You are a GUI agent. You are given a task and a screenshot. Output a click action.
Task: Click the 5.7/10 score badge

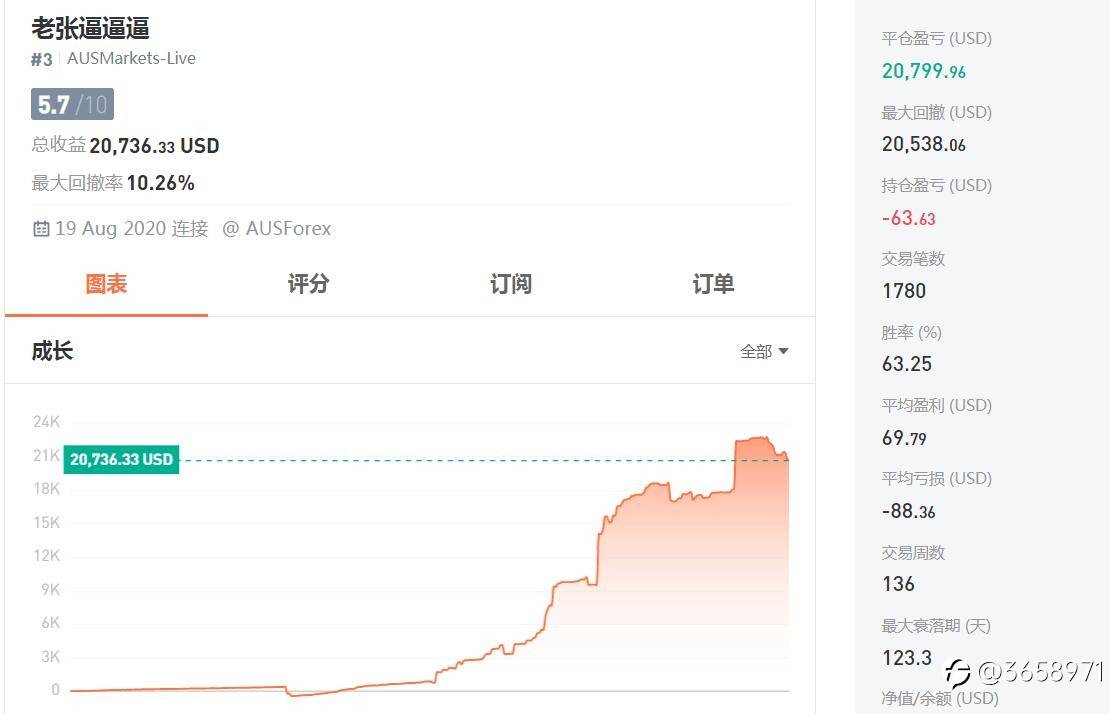[72, 105]
